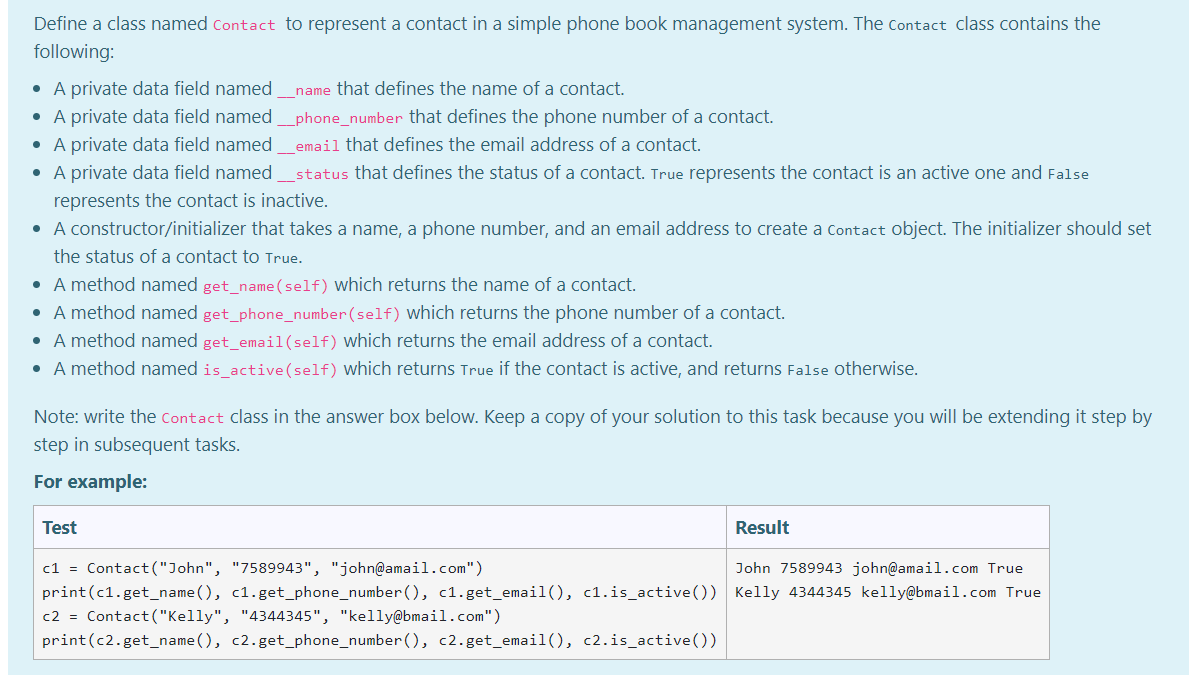The height and width of the screenshot is (675, 1199).
Task: Click the c1 = Contact("John"...) code line
Action: (260, 568)
